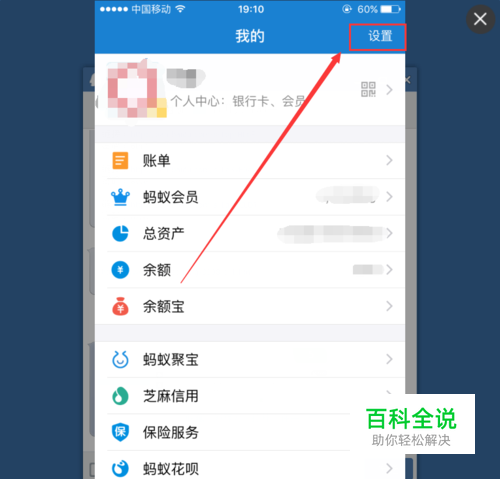Screen dimensions: 500x479
Task: Close the image overlay with X button
Action: coord(480,19)
